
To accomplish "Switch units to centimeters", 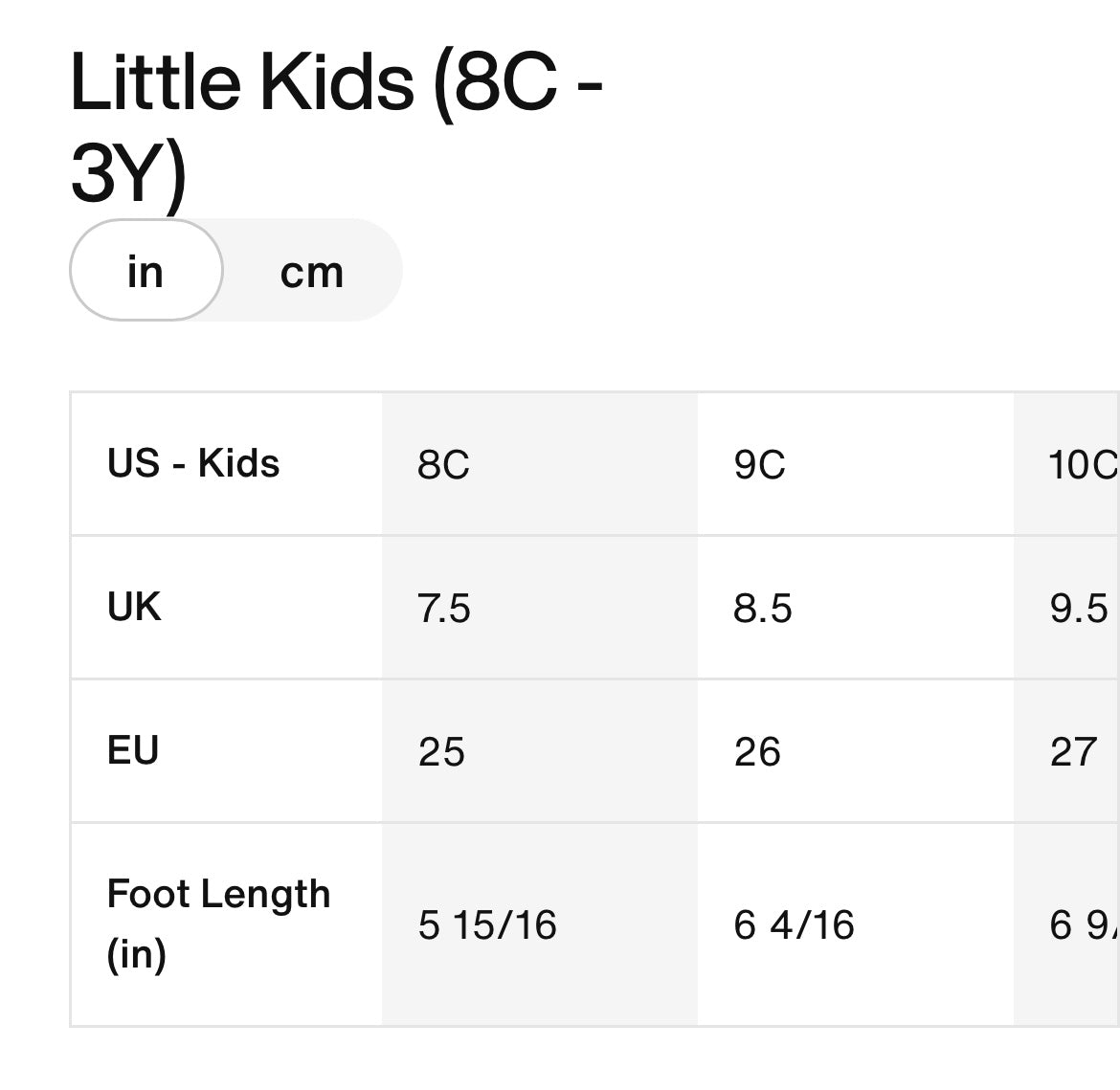I will (311, 272).
